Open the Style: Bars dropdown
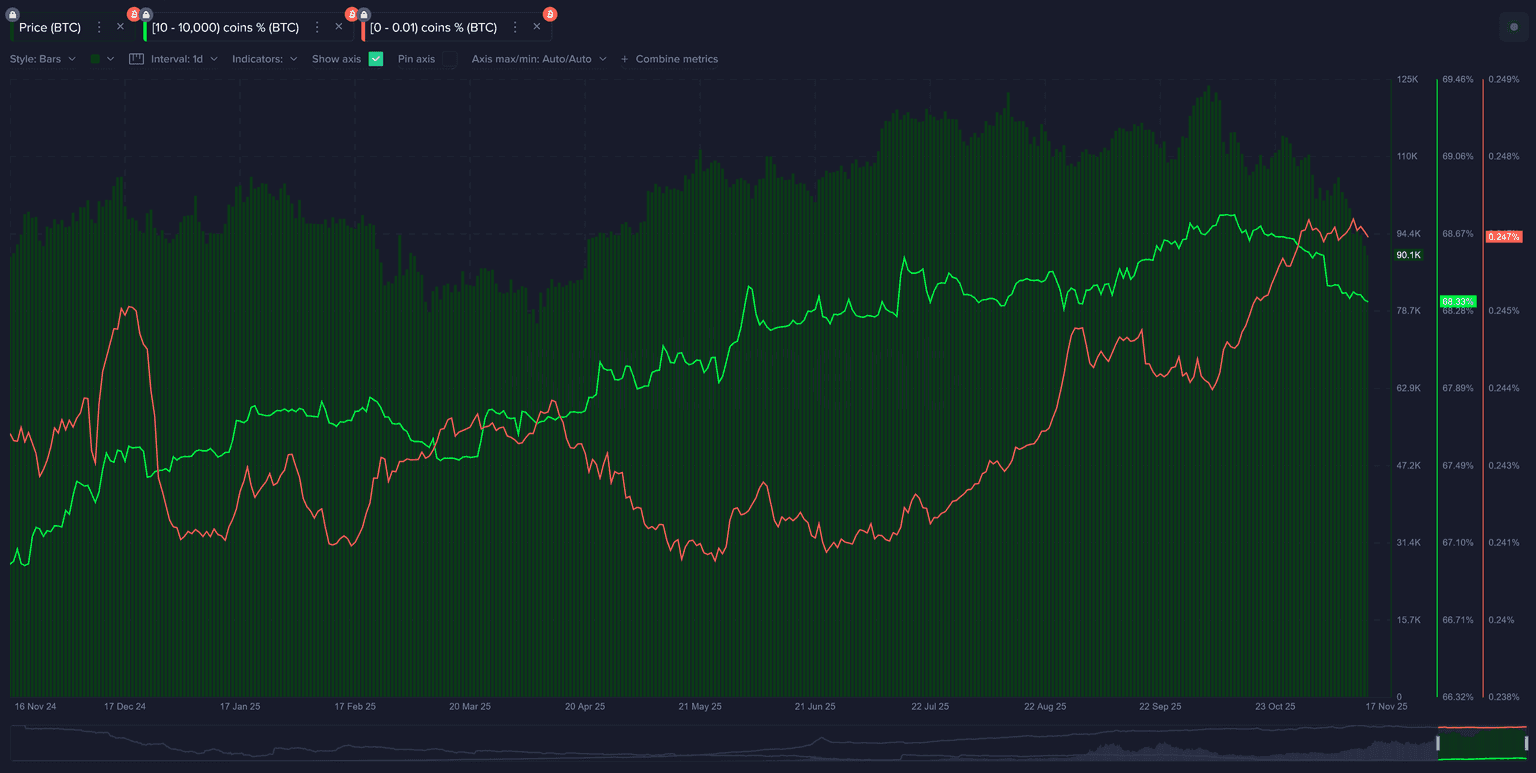 pos(43,59)
